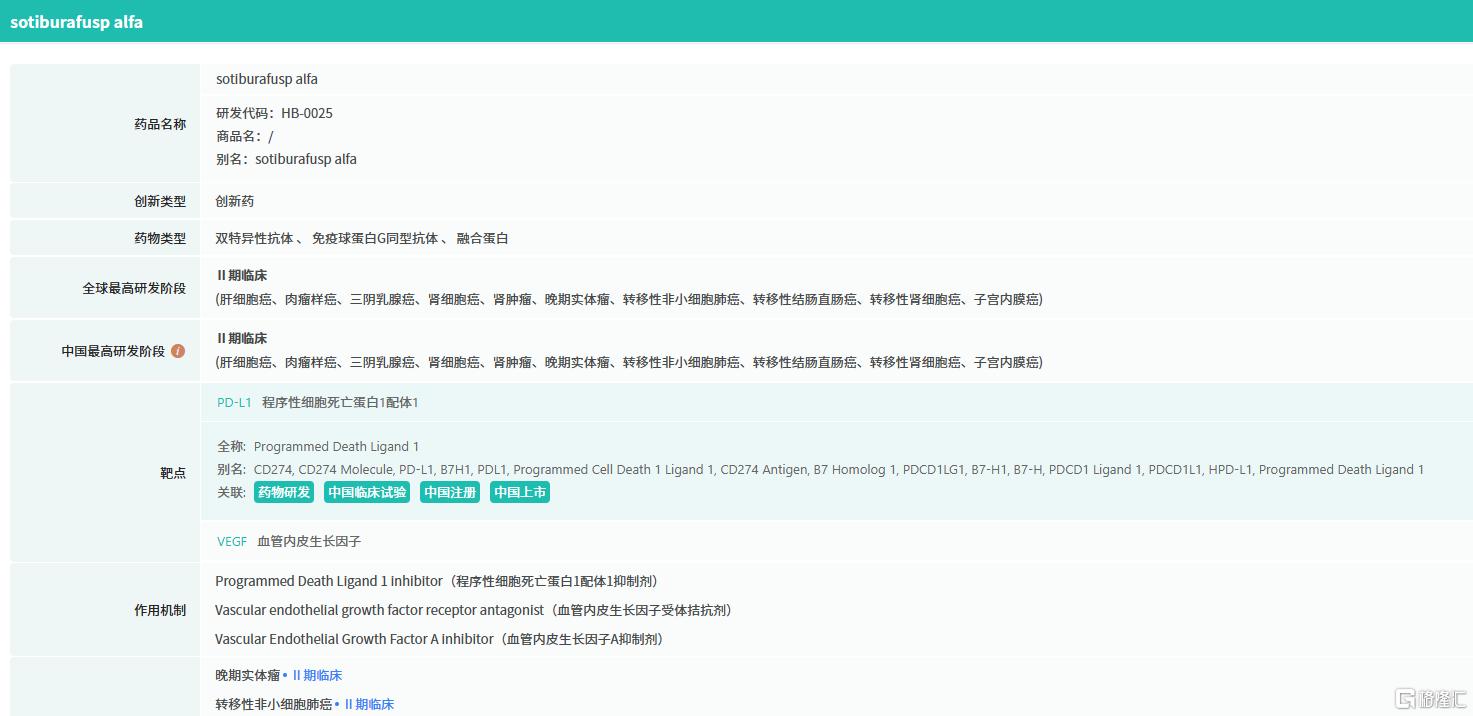Select the CD274 alias list line

(821, 469)
